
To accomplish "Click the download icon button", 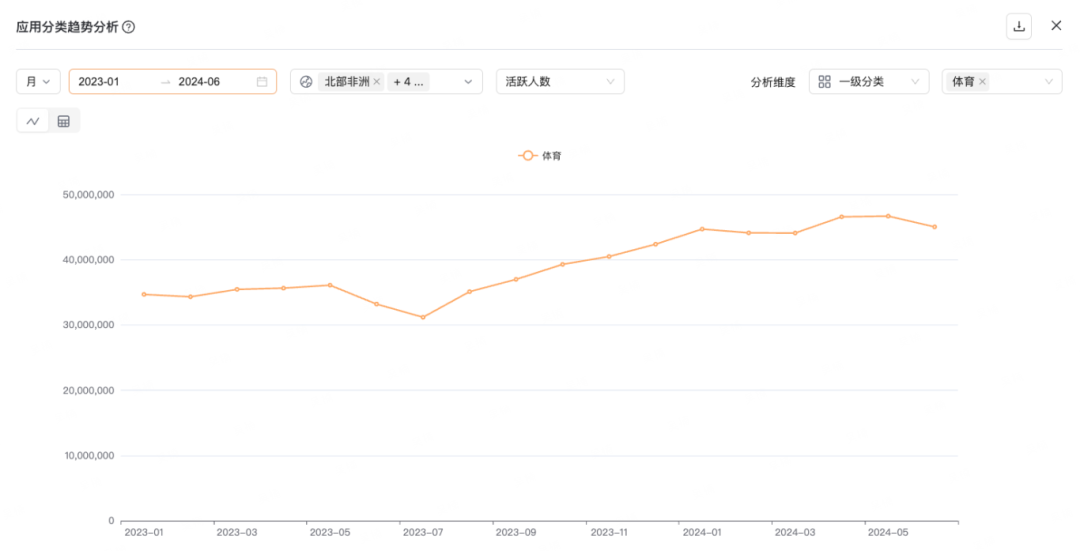I will point(1019,26).
